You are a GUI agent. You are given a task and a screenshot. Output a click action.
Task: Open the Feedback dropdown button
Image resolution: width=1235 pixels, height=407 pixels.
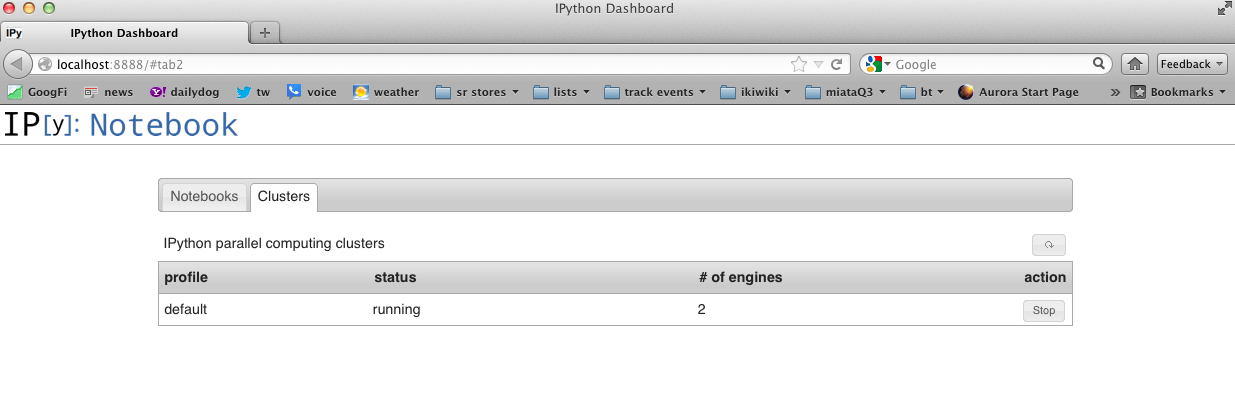tap(1192, 64)
